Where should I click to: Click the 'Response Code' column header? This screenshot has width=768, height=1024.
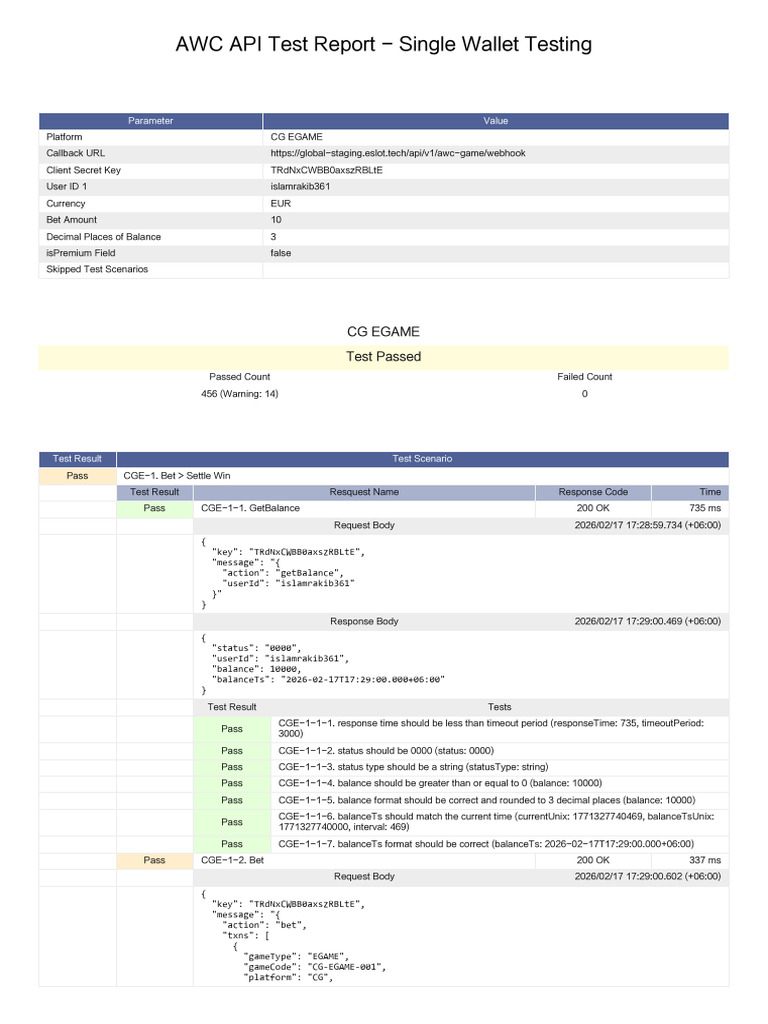[x=593, y=492]
